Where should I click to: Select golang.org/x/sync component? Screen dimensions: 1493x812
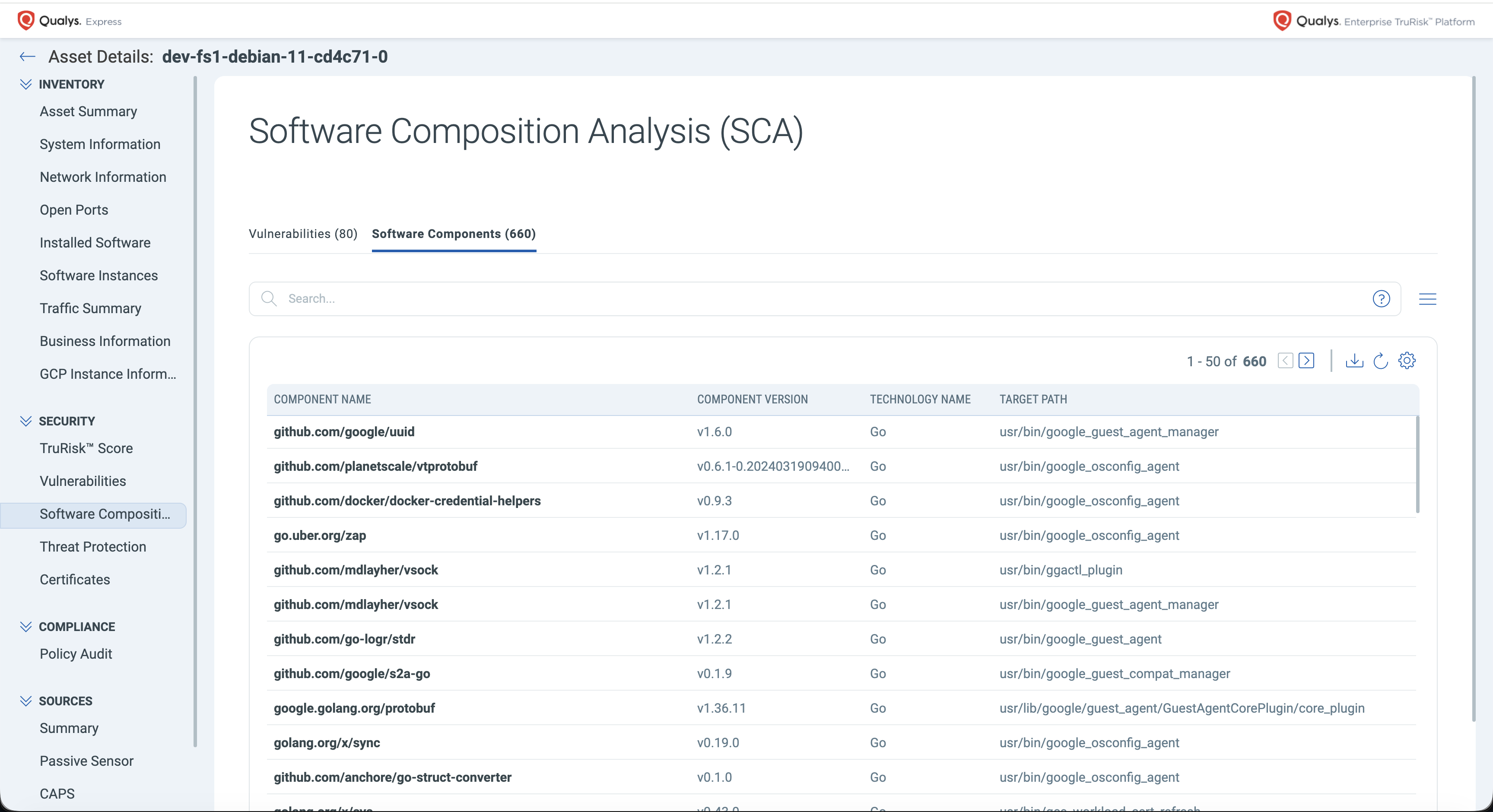(x=327, y=743)
